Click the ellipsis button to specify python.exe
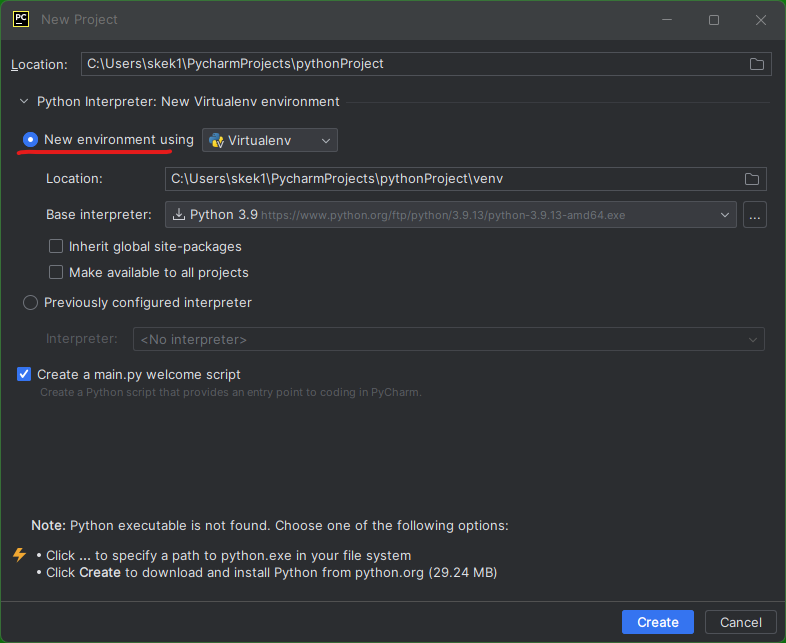786x643 pixels. [754, 215]
